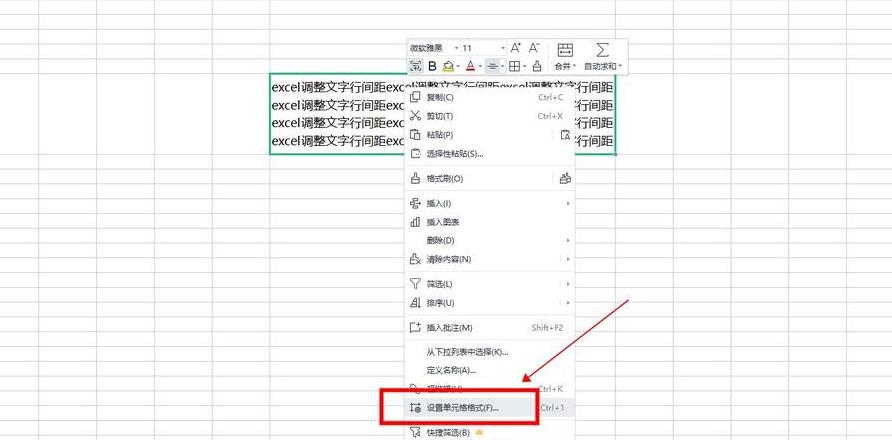Open the 自动求和 dropdown
Viewport: 892px width, 440px height.
pos(603,67)
